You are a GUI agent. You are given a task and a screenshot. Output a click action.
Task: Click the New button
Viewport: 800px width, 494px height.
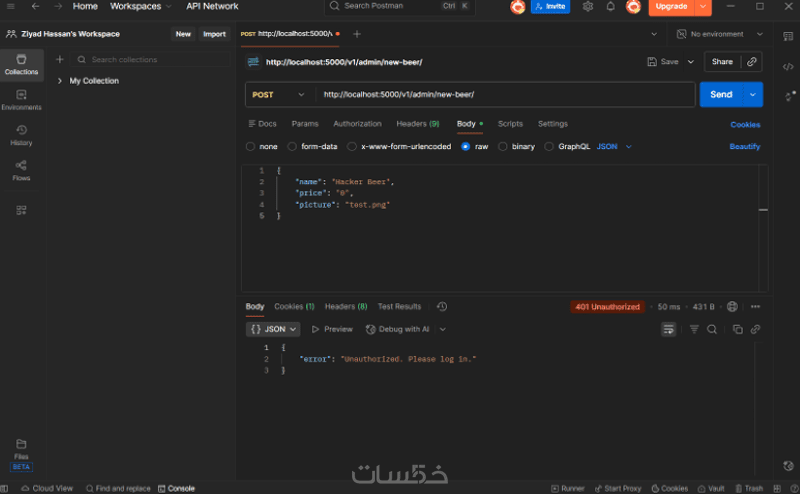(x=183, y=34)
